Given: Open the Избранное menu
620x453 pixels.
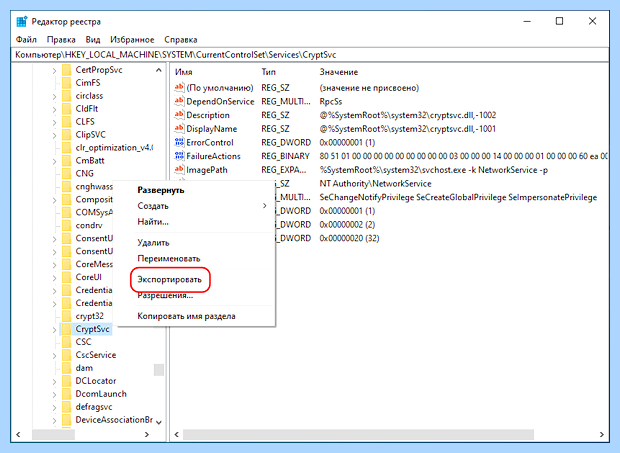Looking at the screenshot, I should tap(132, 40).
